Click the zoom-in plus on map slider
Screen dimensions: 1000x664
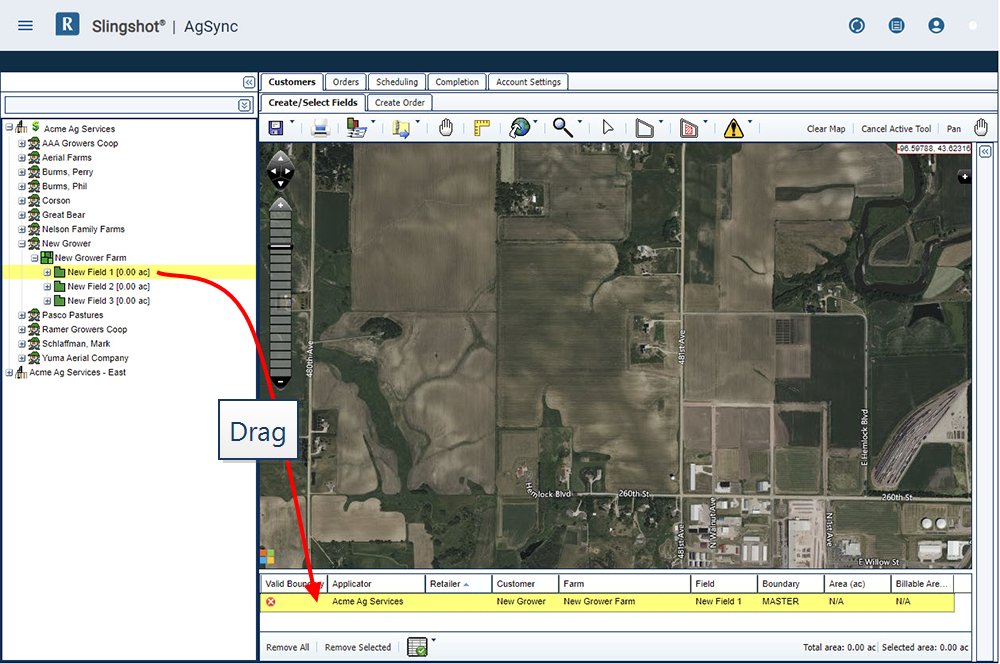coord(280,205)
